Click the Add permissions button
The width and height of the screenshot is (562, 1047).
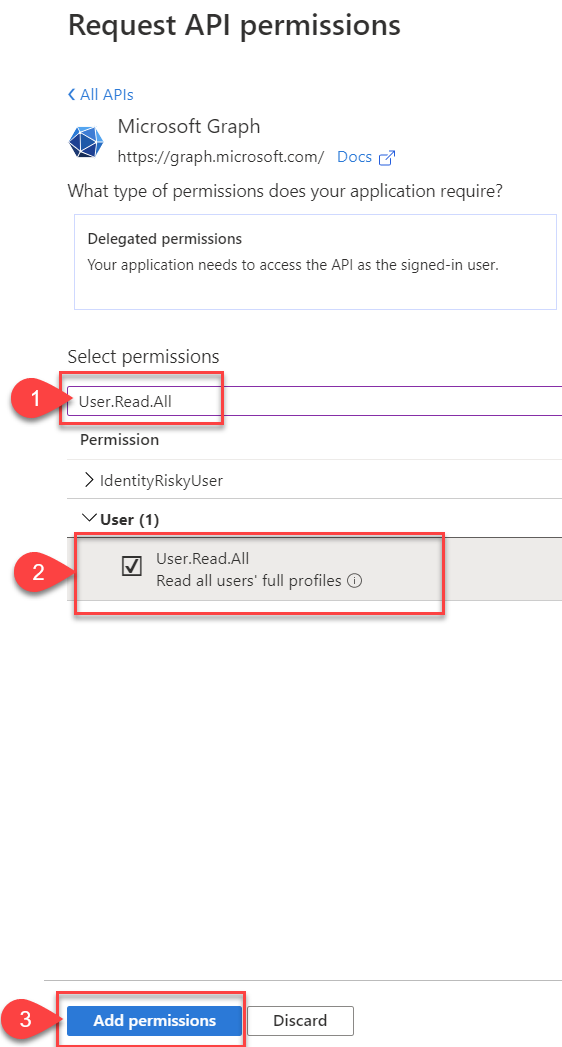[154, 1020]
